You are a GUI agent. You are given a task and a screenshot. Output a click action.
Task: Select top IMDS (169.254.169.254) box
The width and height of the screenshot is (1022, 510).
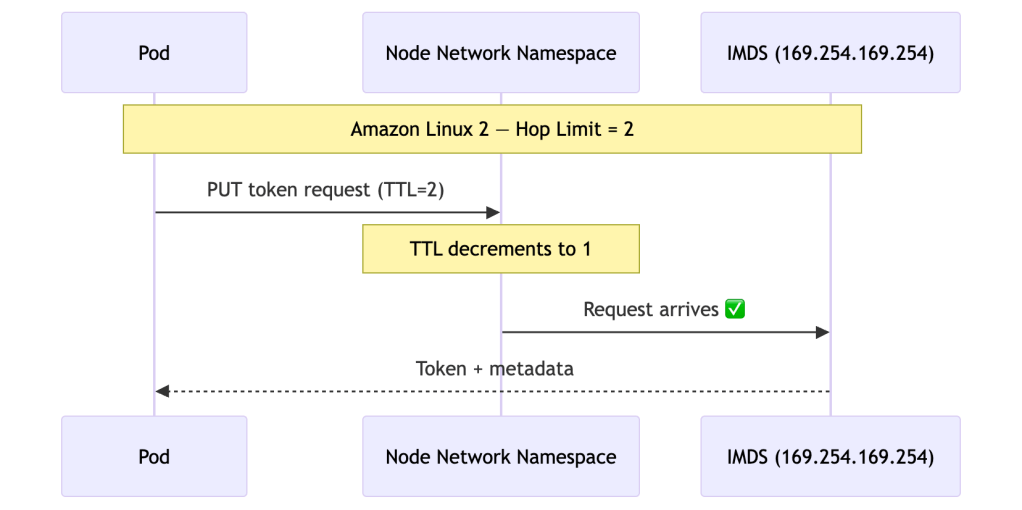click(830, 53)
